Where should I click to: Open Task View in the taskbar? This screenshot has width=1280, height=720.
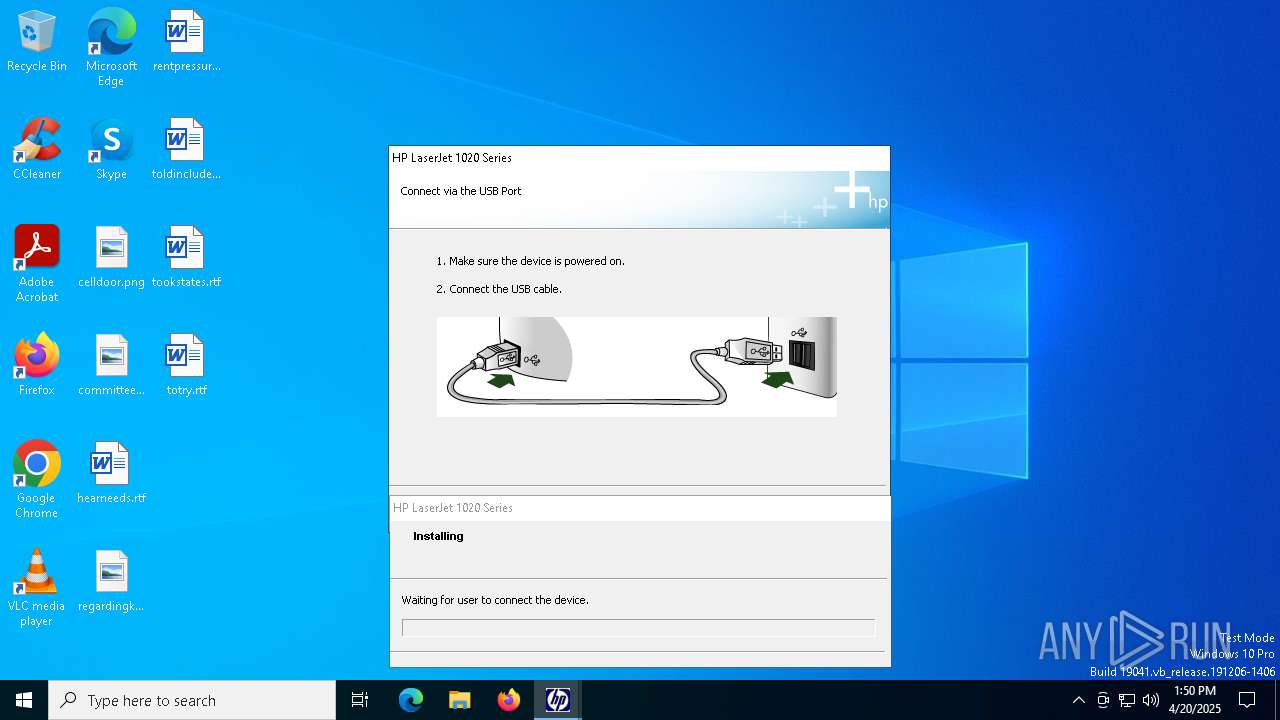coord(360,700)
